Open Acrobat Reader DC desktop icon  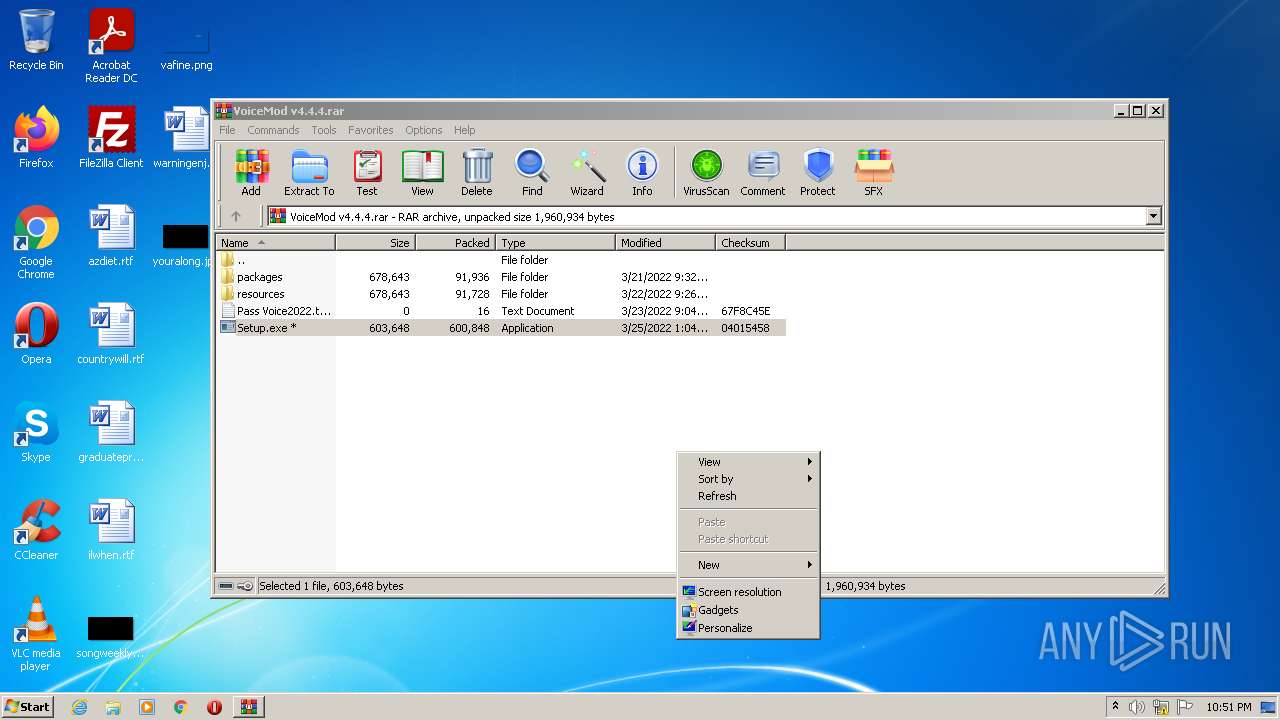tap(111, 46)
